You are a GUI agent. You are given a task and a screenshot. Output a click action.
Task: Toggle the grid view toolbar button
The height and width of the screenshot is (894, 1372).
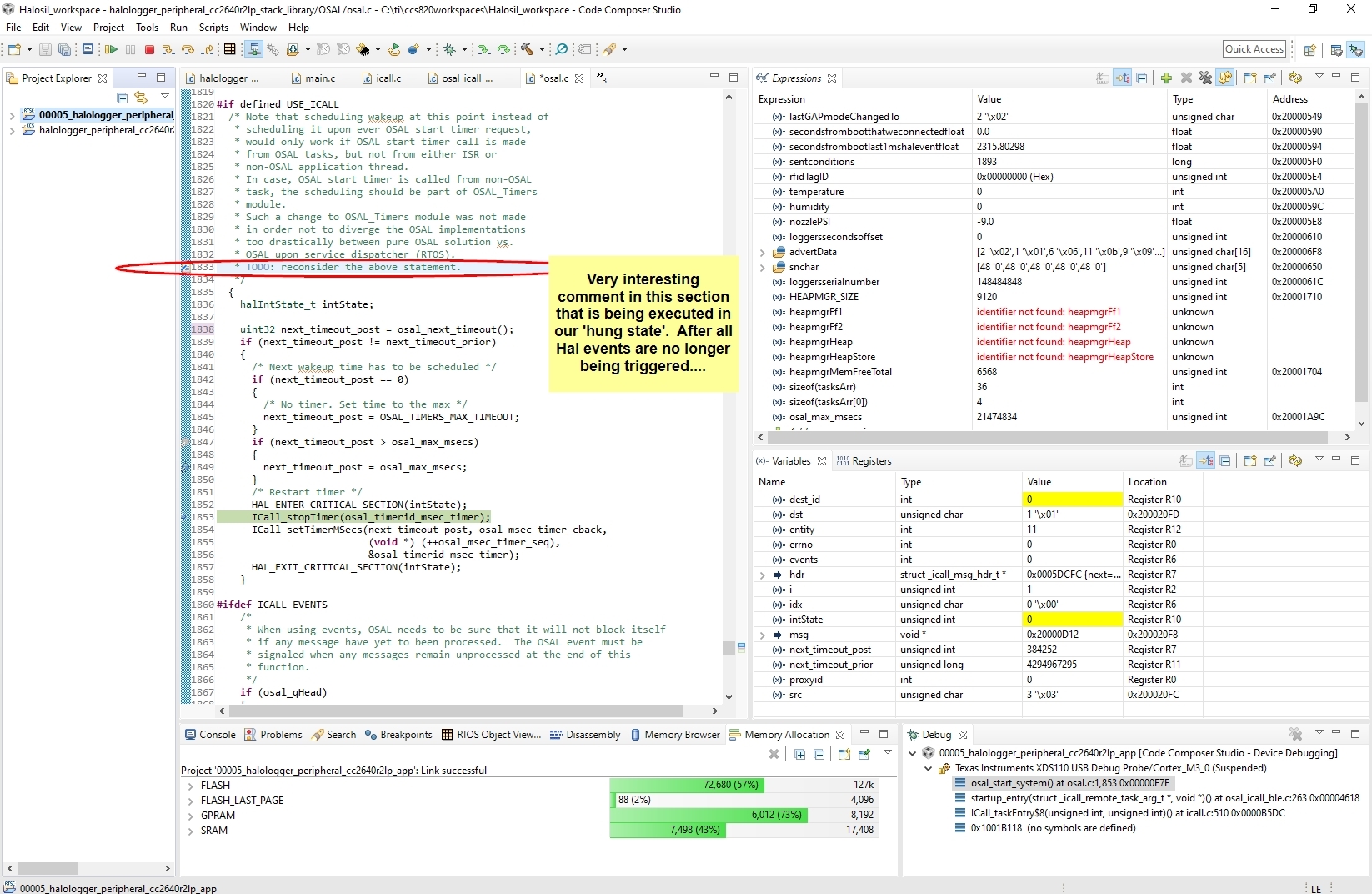(x=230, y=50)
